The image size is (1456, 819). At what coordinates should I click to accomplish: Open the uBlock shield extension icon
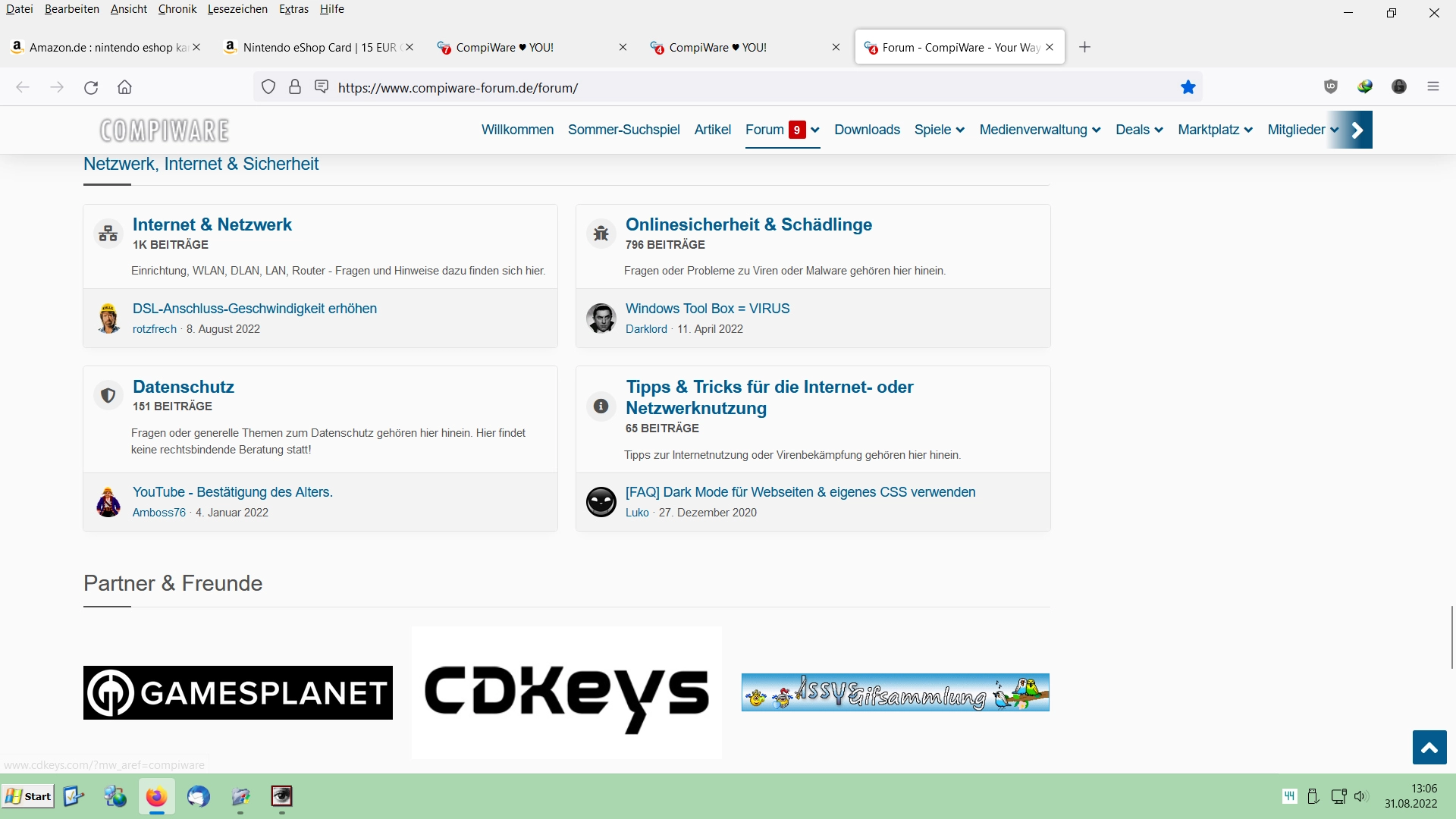pyautogui.click(x=1331, y=87)
